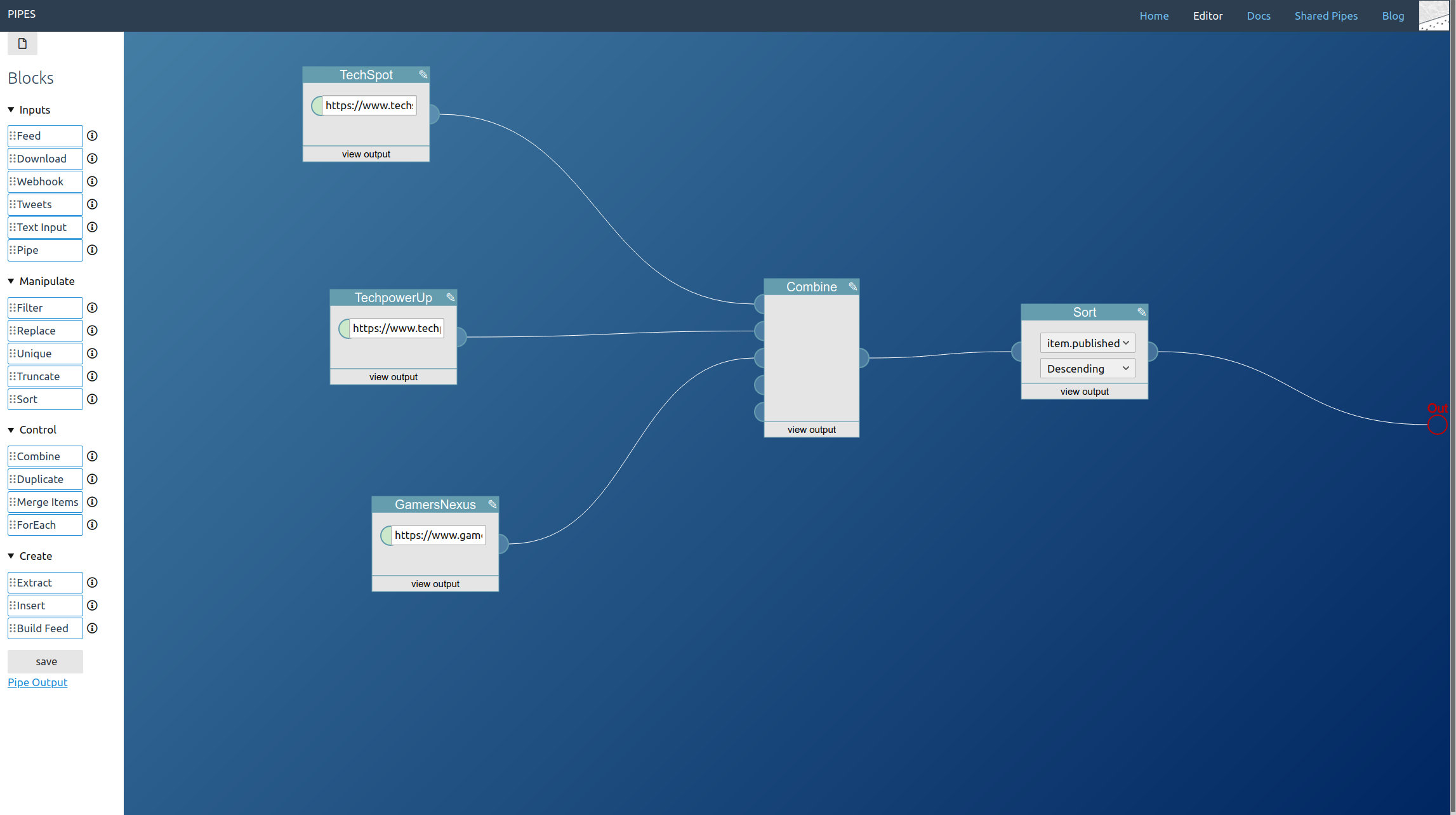Collapse the Create section
1456x815 pixels.
coord(30,556)
